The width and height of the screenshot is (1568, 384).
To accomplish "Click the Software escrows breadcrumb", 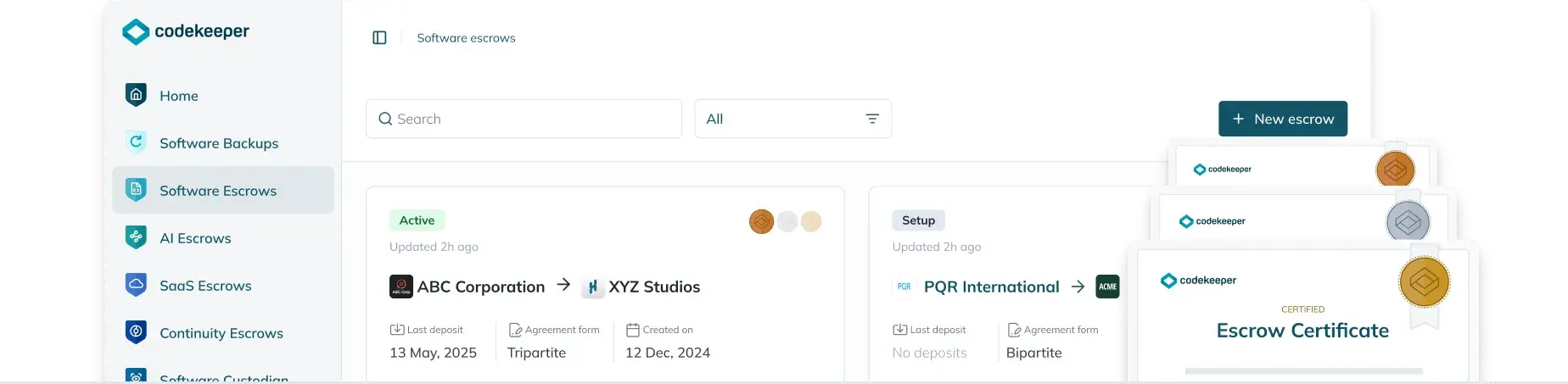I will coord(466,38).
